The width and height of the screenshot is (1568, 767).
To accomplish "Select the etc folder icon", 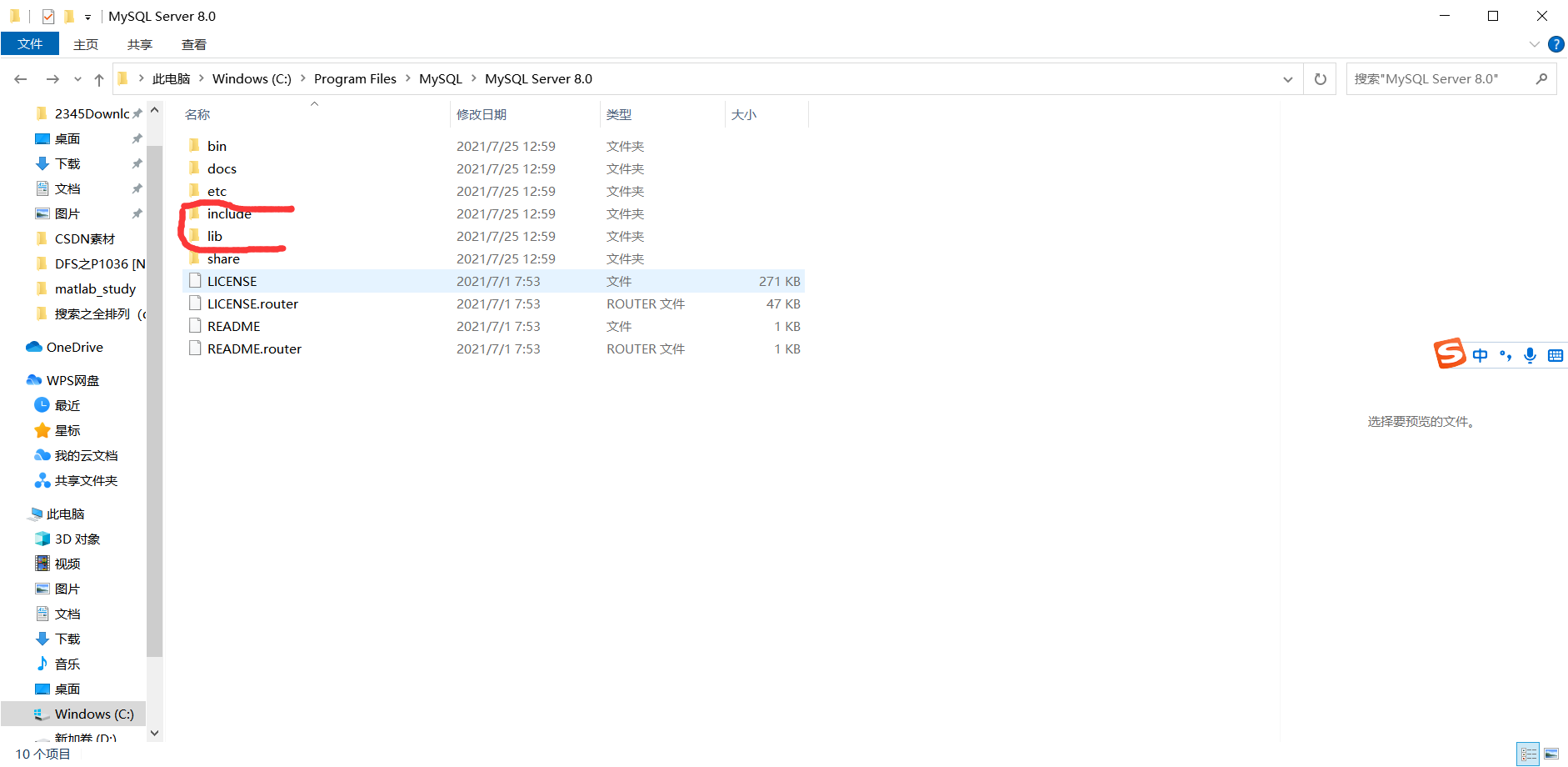I will (x=194, y=191).
